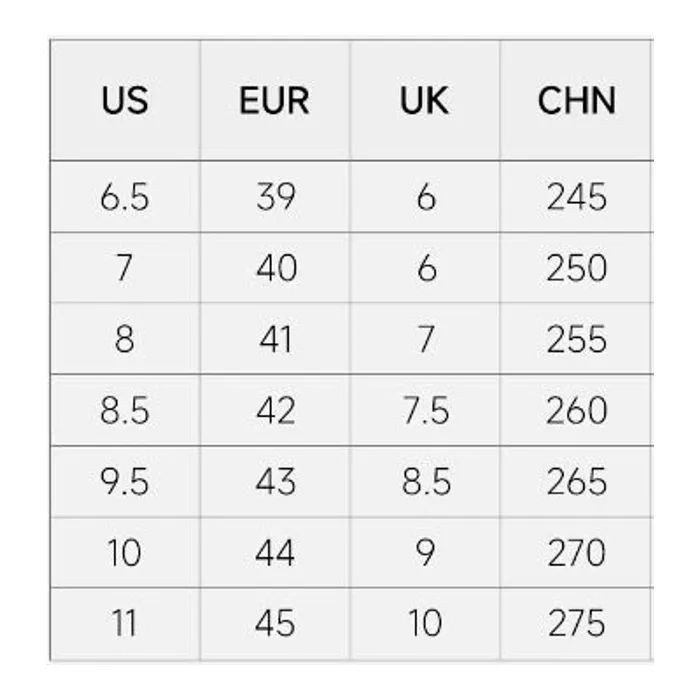Select EUR size 39 cell
700x700 pixels.
pos(275,197)
